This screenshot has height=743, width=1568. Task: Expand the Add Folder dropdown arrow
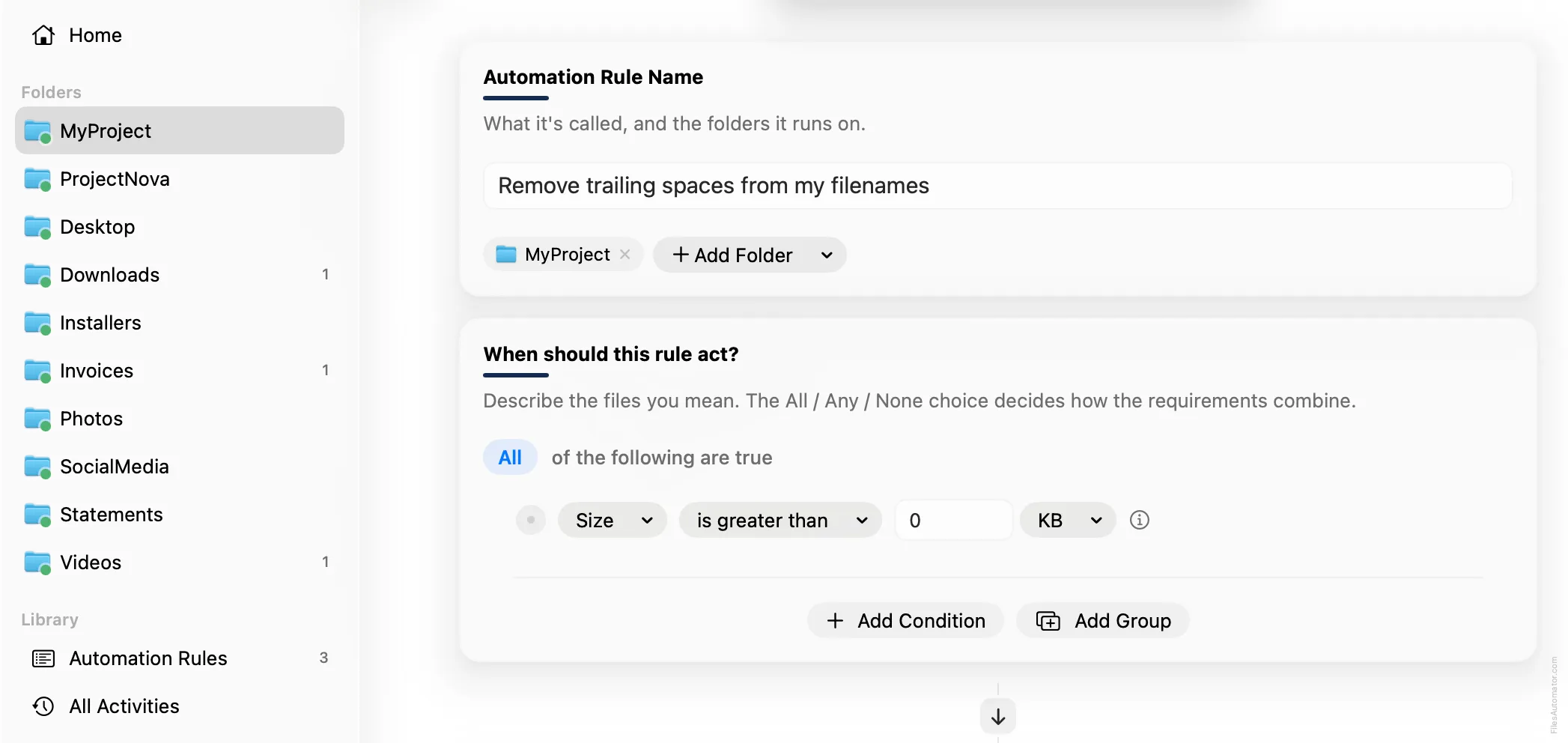[827, 255]
